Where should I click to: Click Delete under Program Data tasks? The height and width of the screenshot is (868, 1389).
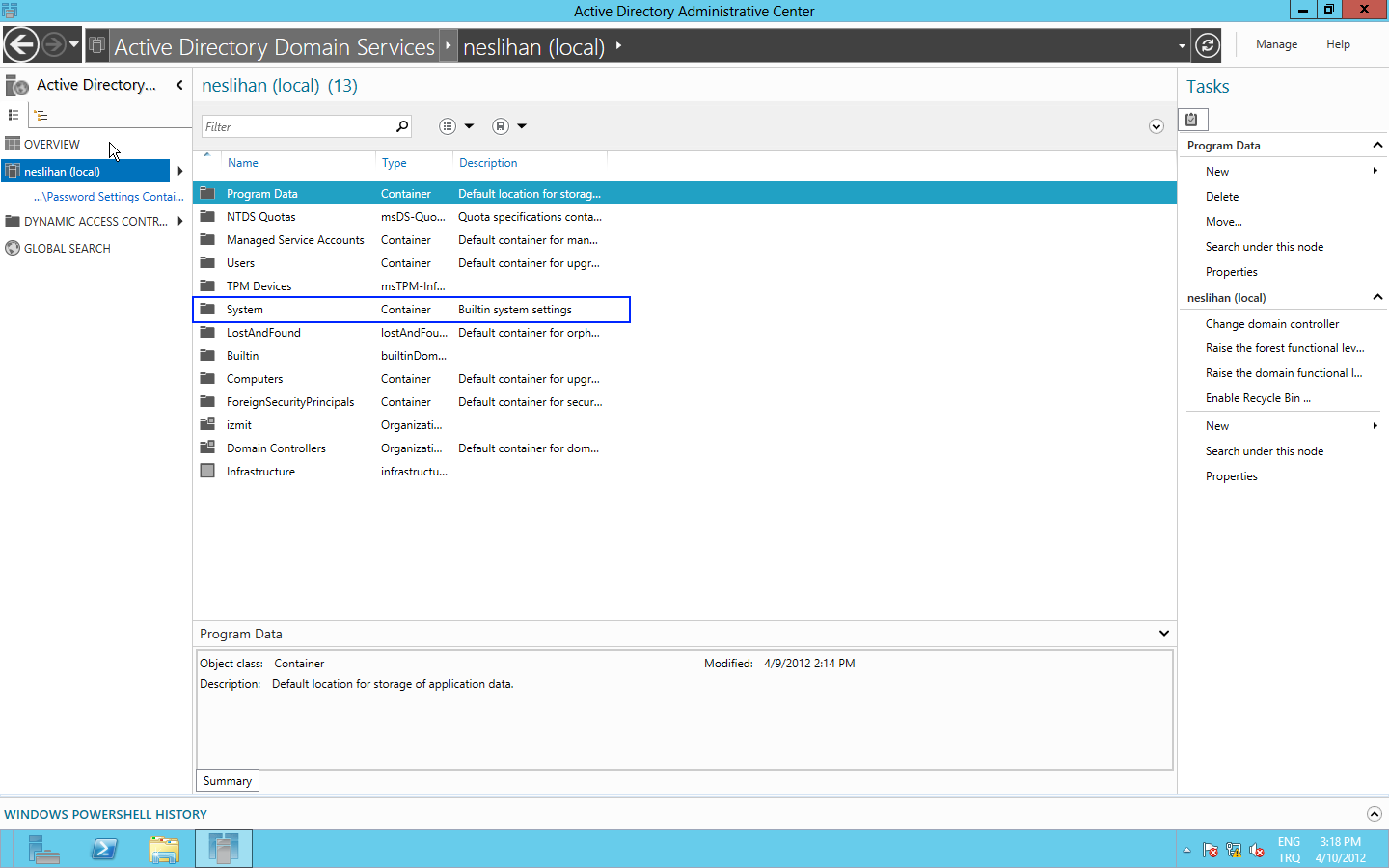(1222, 196)
